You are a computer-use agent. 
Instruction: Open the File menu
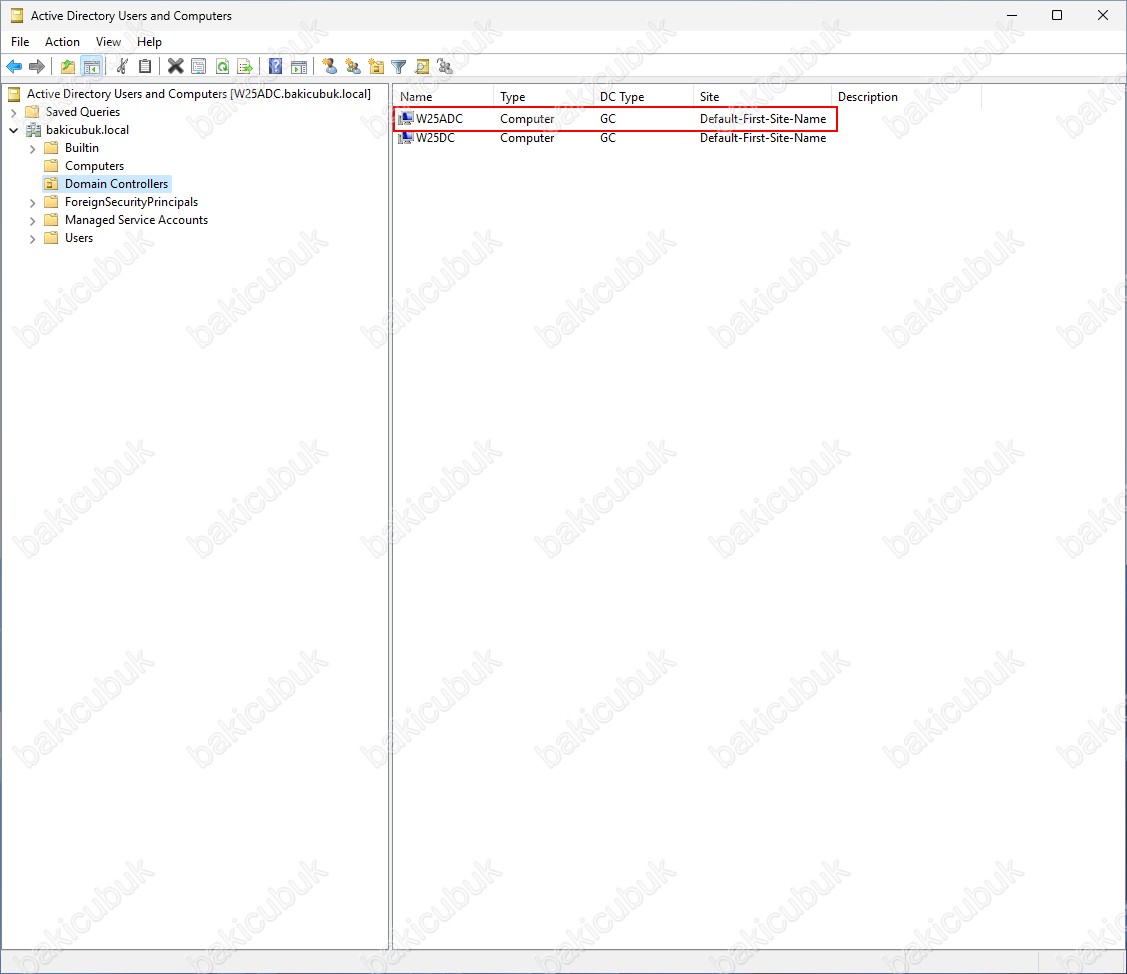click(x=20, y=42)
